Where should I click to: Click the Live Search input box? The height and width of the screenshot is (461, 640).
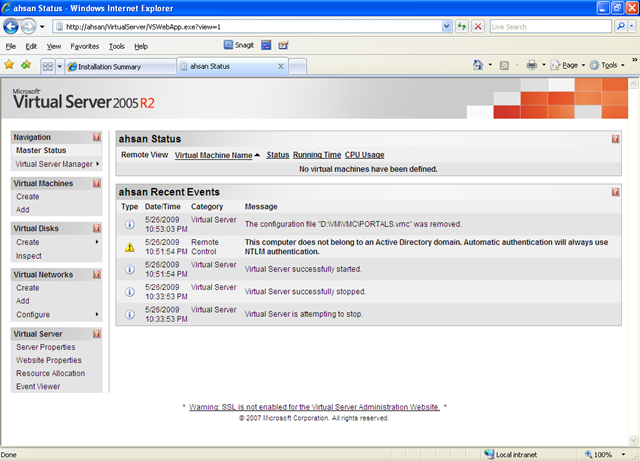tap(551, 27)
